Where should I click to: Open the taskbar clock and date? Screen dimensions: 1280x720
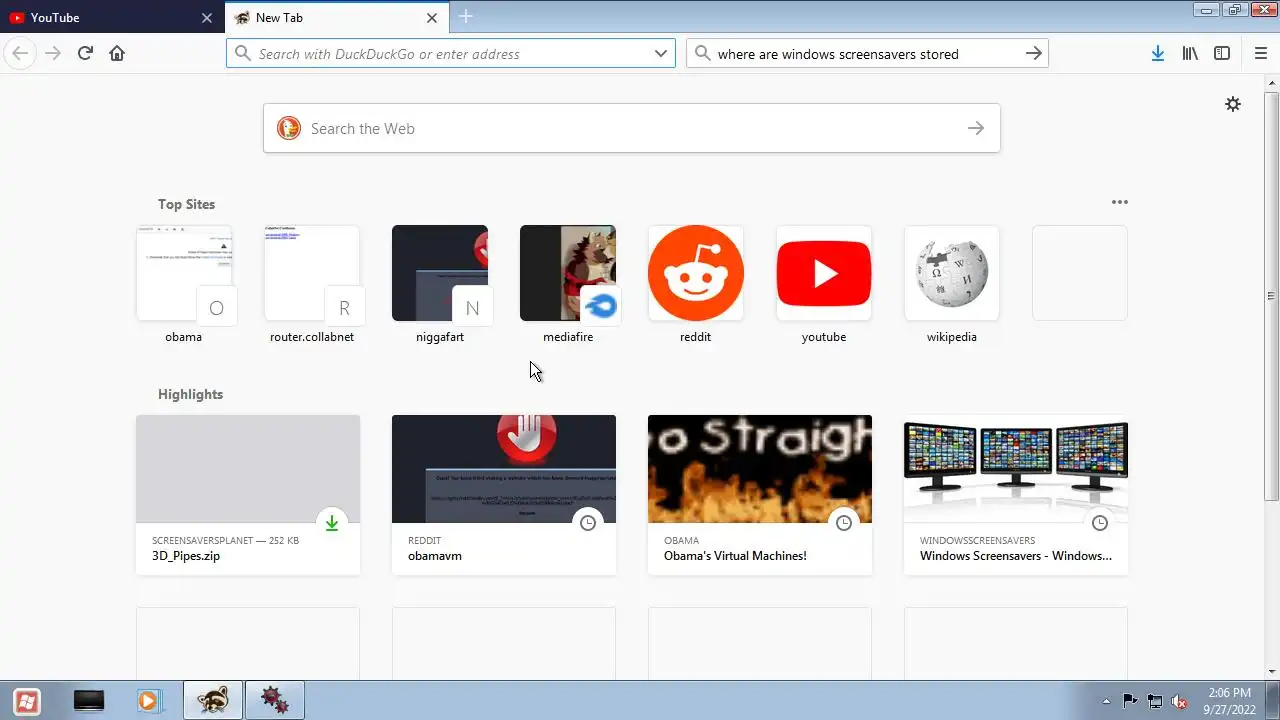tap(1229, 701)
